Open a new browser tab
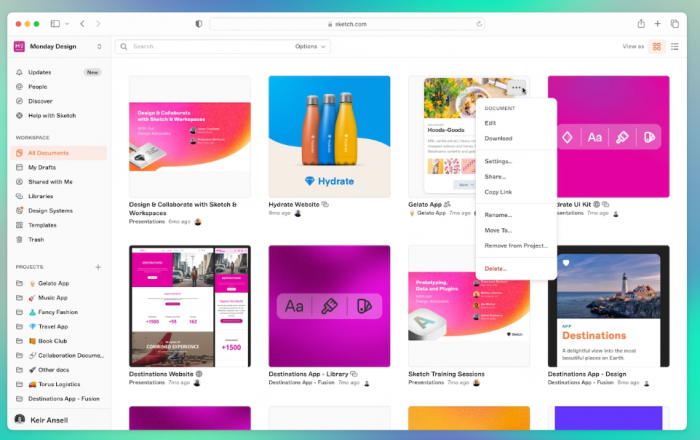This screenshot has height=440, width=700. (x=658, y=24)
